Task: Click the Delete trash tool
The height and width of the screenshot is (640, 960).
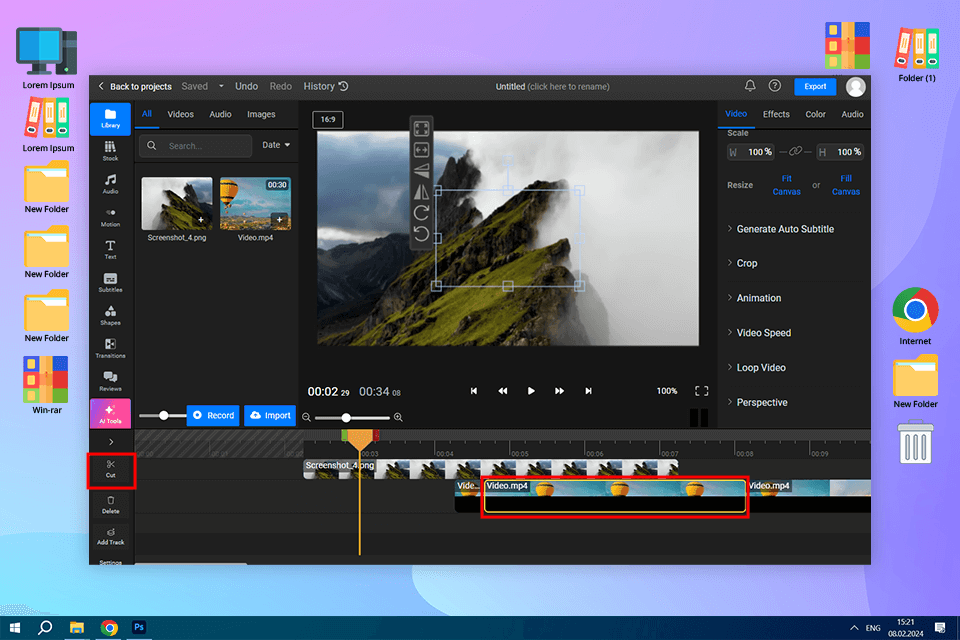Action: tap(111, 505)
